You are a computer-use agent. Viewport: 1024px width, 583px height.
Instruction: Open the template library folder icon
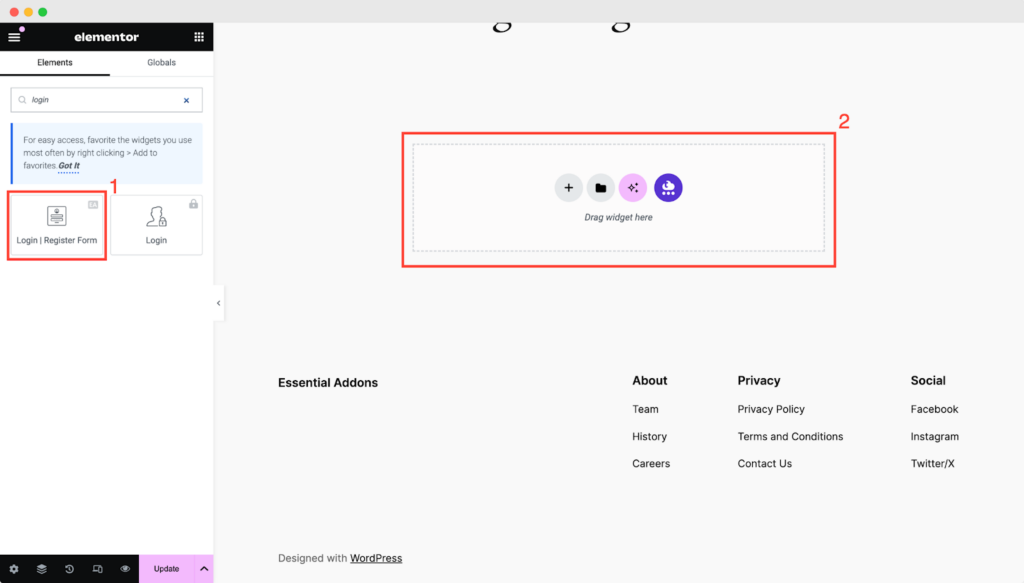coord(600,187)
